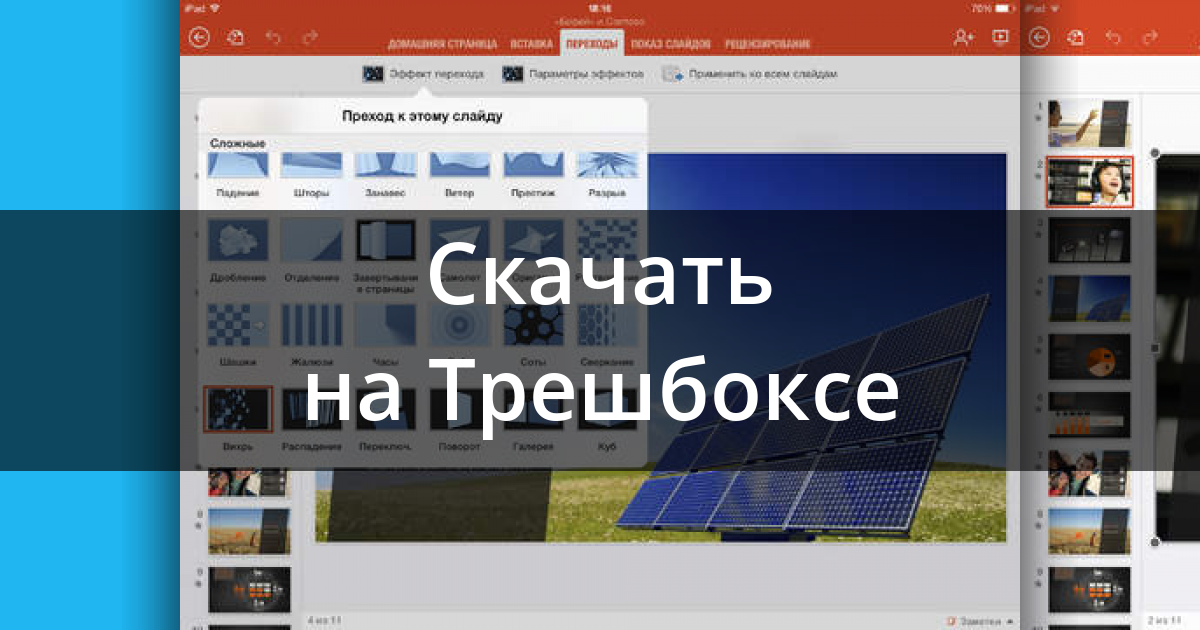Screen dimensions: 1200x630
Task: Select slide 7 thumbnail in right window
Action: point(1088,472)
